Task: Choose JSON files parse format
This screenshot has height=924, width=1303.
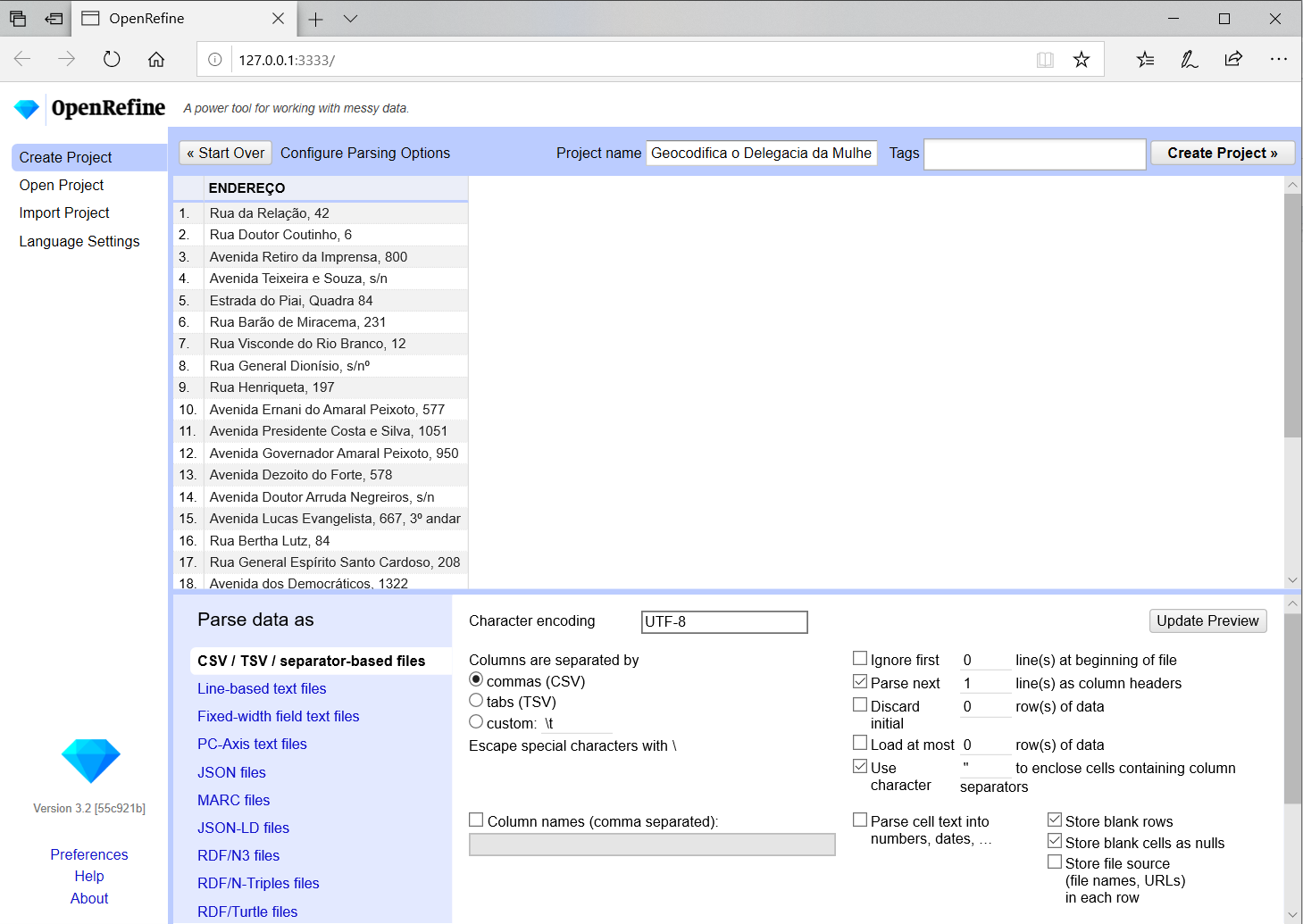Action: (231, 772)
